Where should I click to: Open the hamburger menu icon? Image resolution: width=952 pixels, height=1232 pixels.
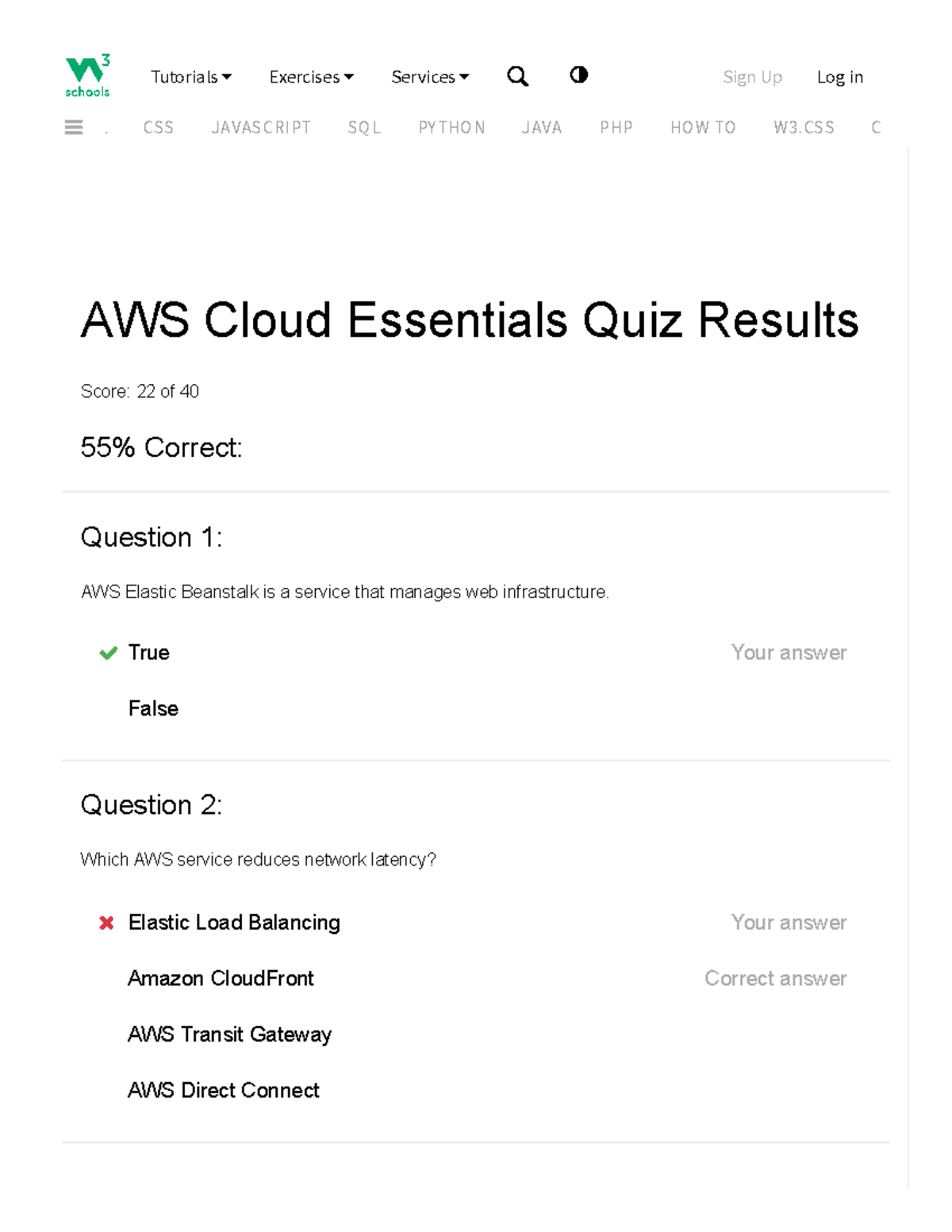74,127
